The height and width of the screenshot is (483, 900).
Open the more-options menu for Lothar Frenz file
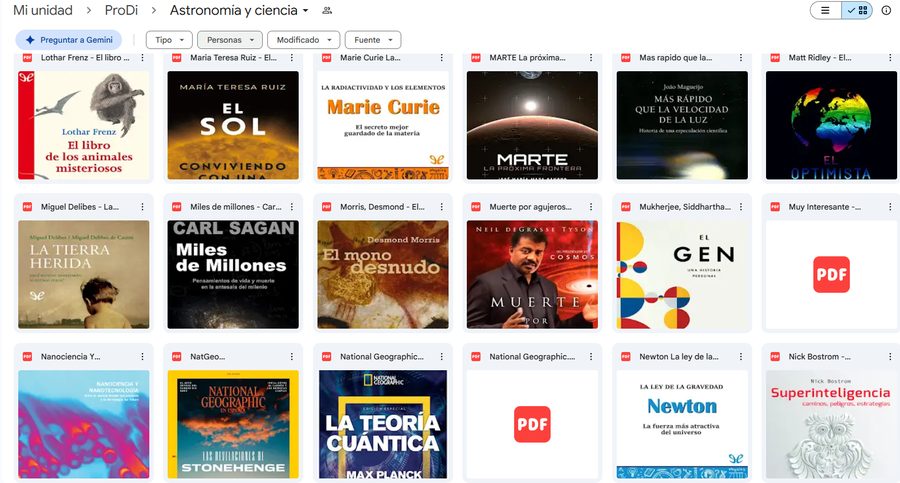tap(142, 57)
